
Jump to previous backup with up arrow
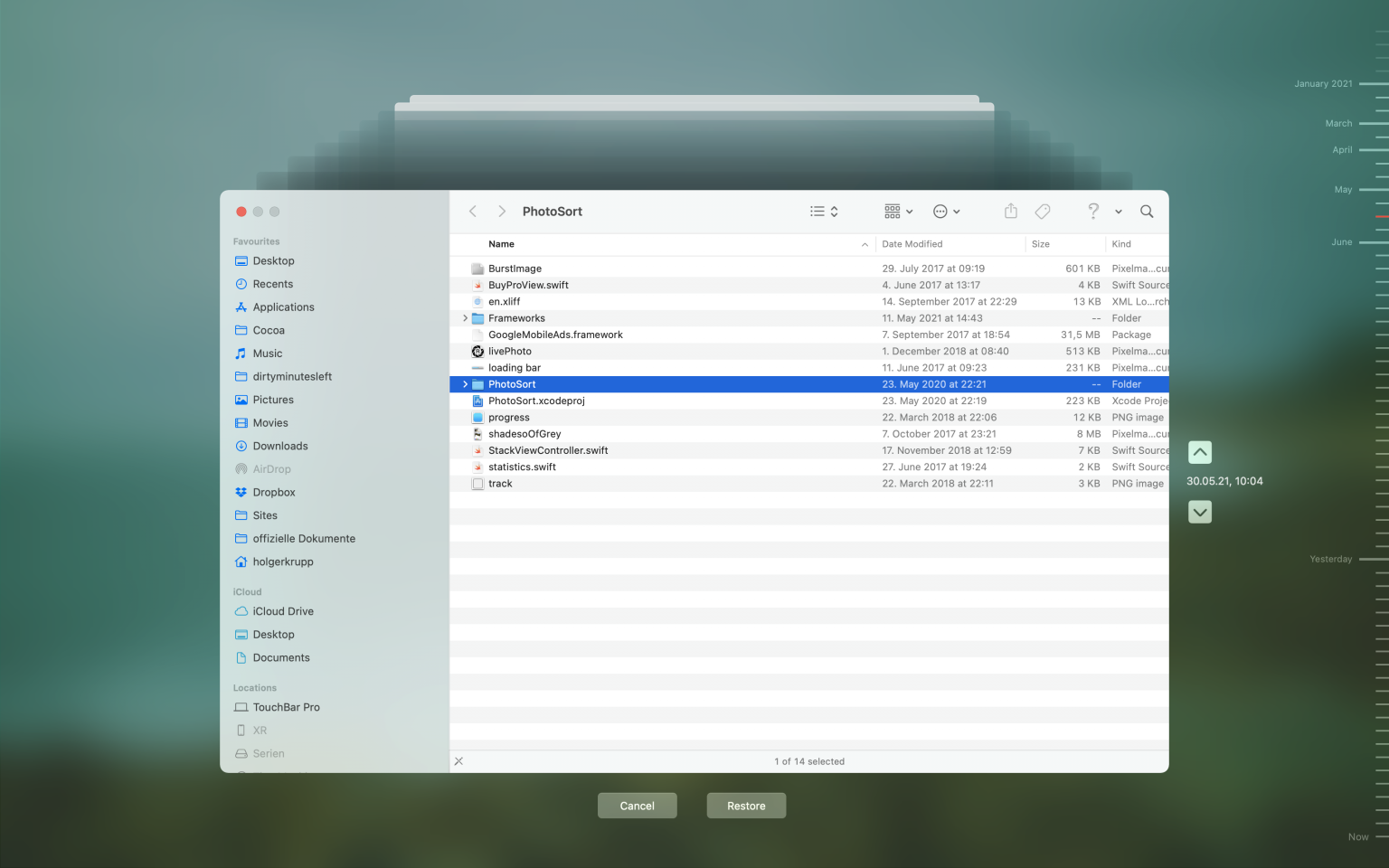coord(1199,452)
